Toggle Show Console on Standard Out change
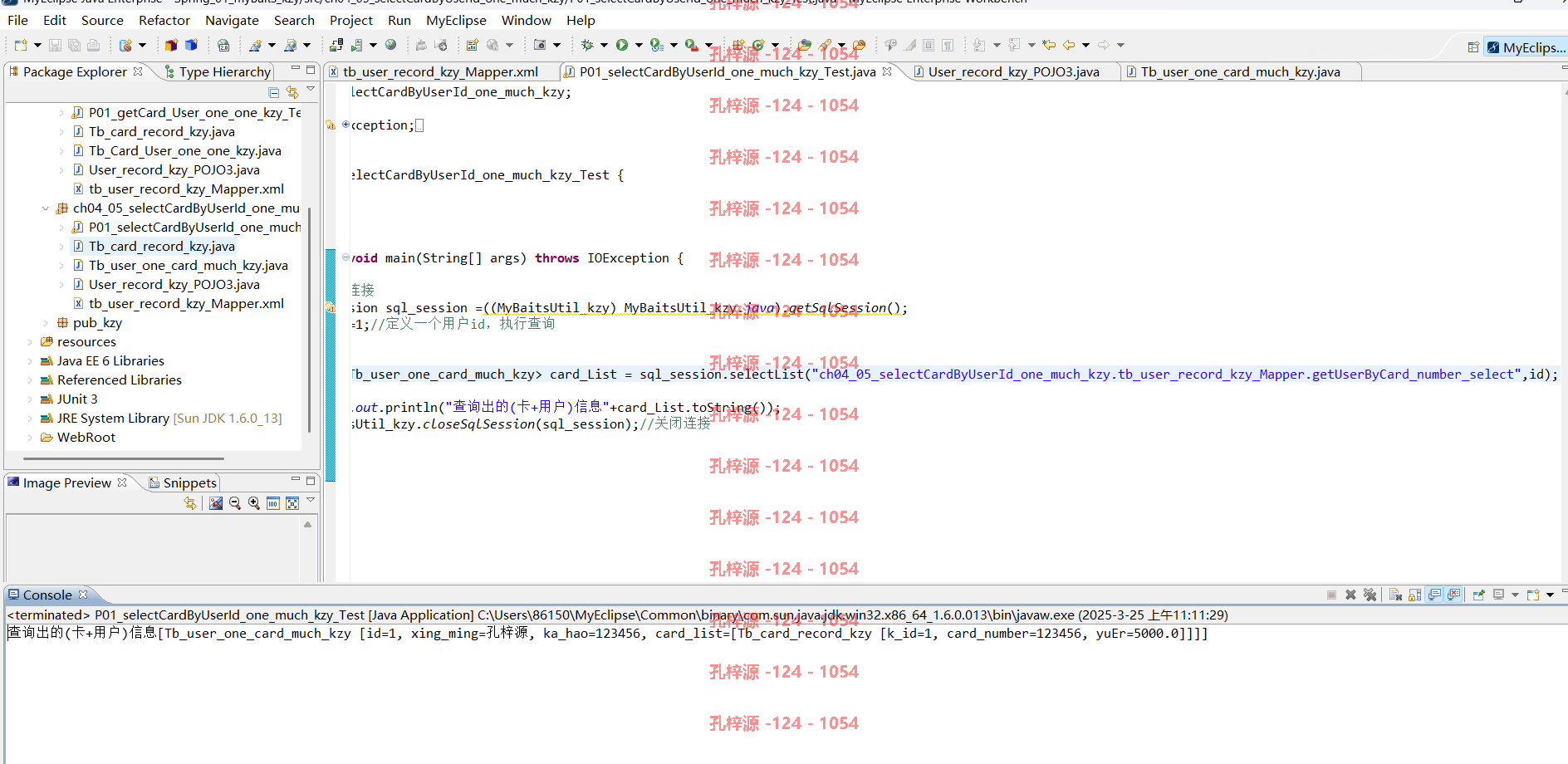1568x764 pixels. (1435, 595)
